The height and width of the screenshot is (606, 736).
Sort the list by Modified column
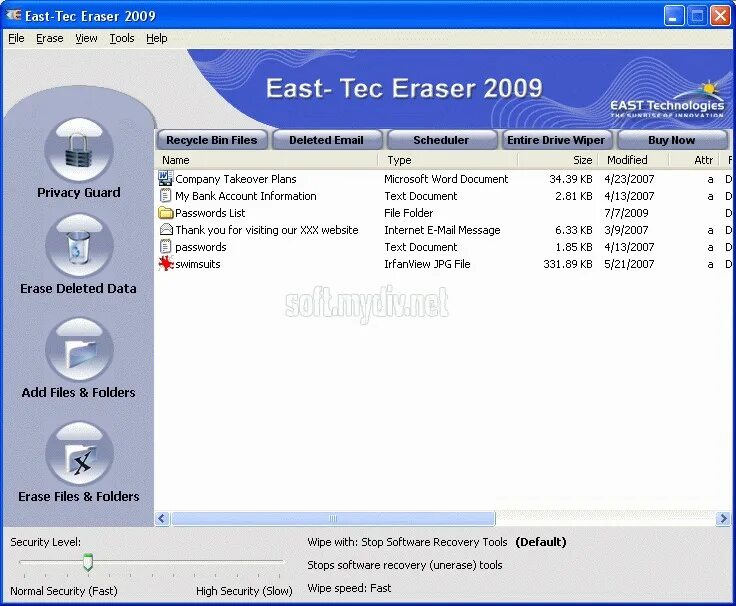point(633,160)
